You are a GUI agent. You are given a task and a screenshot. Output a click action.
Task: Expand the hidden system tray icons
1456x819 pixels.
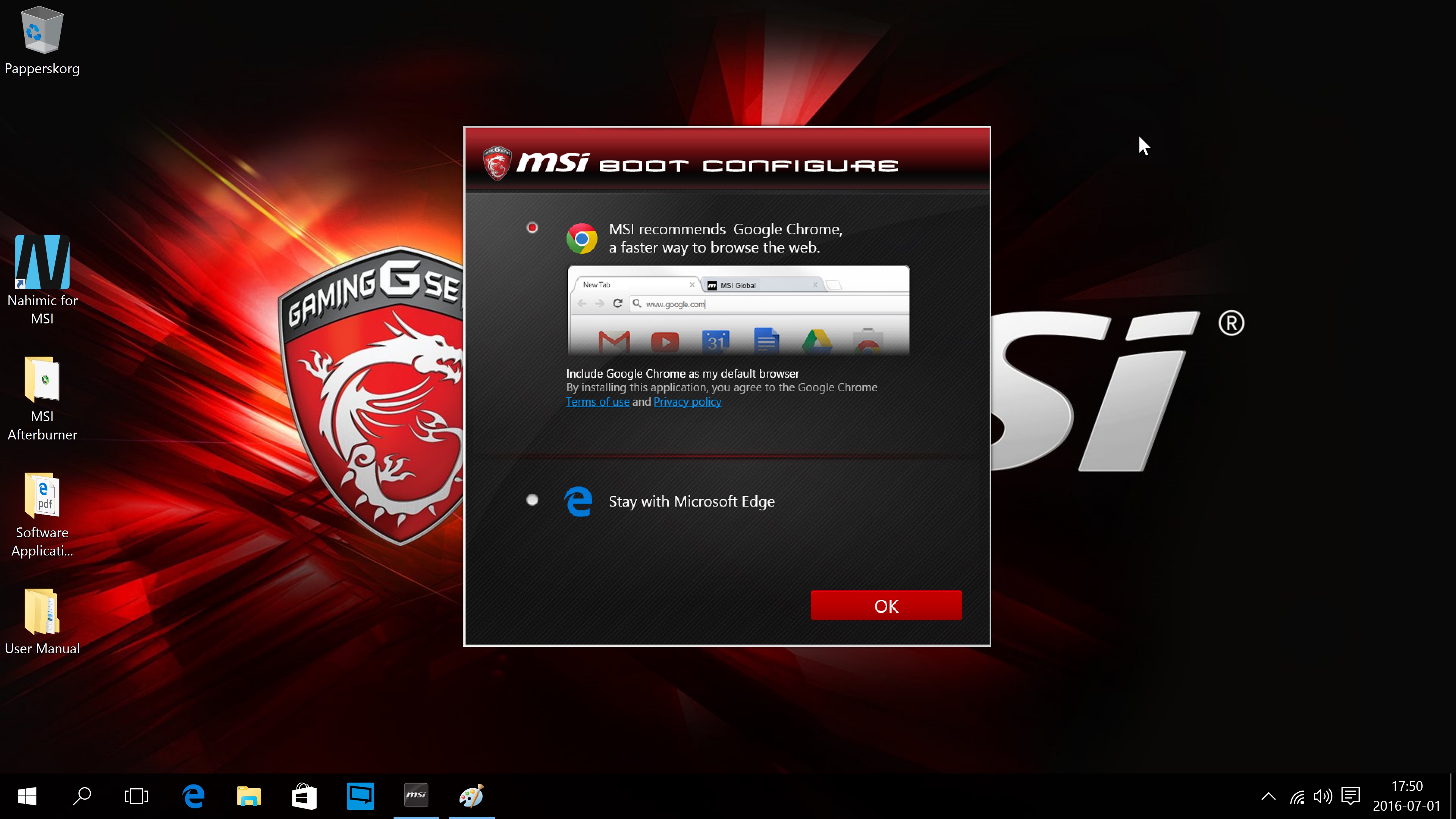[x=1268, y=796]
